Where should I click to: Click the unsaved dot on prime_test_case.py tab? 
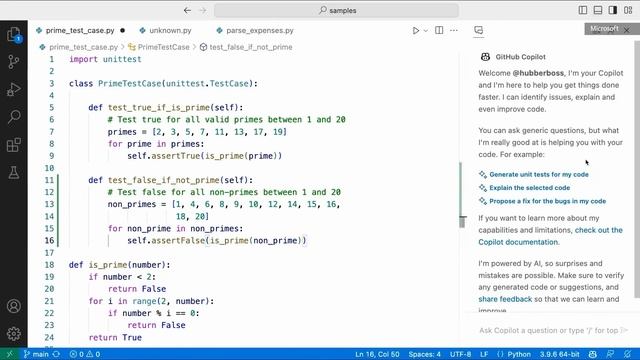click(x=122, y=31)
